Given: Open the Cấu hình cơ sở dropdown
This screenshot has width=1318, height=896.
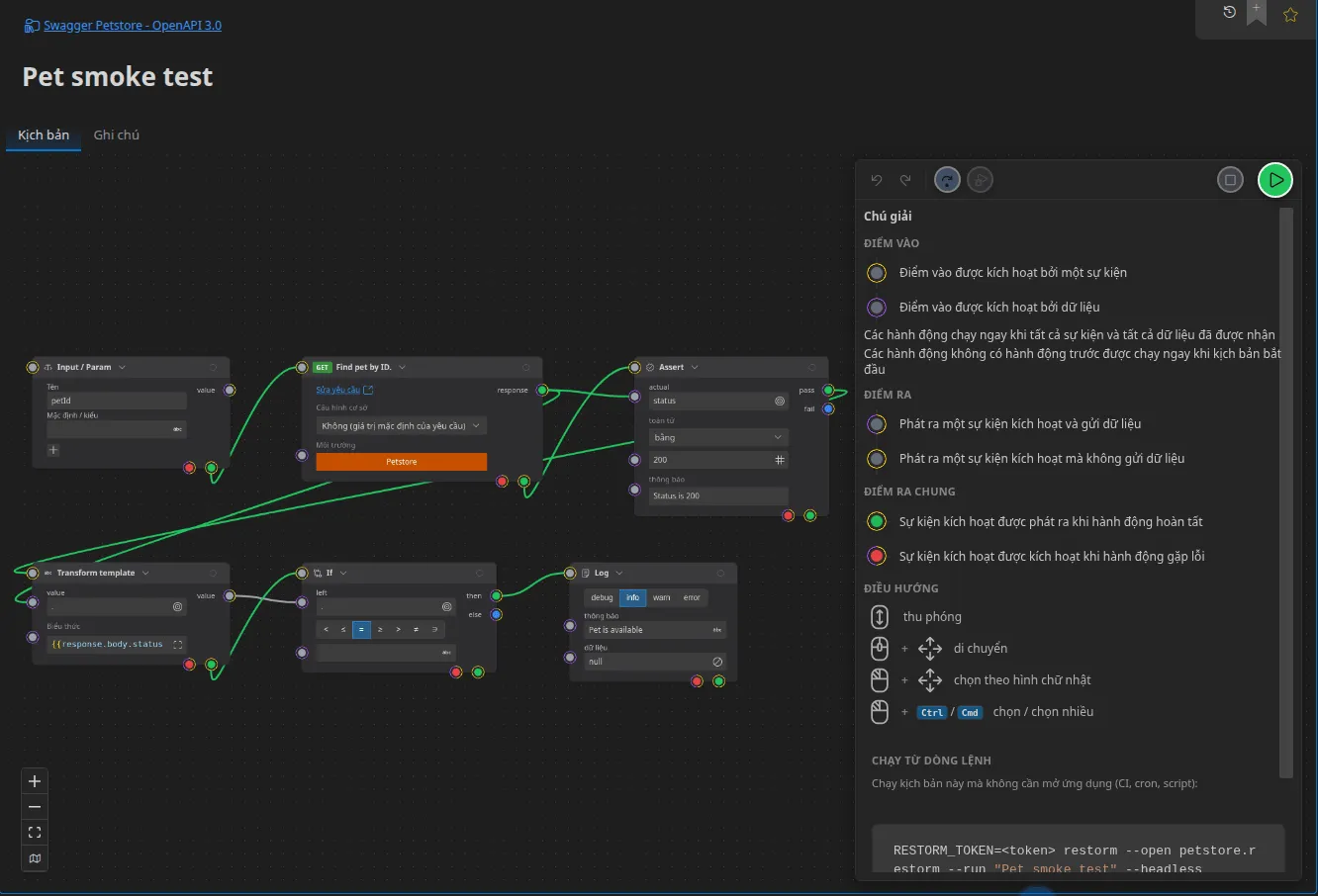Looking at the screenshot, I should tap(402, 426).
